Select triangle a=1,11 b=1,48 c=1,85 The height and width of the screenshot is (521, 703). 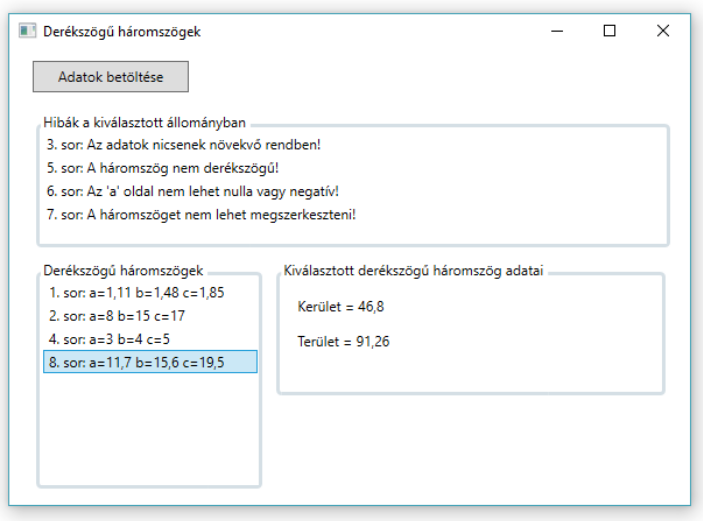pyautogui.click(x=136, y=294)
